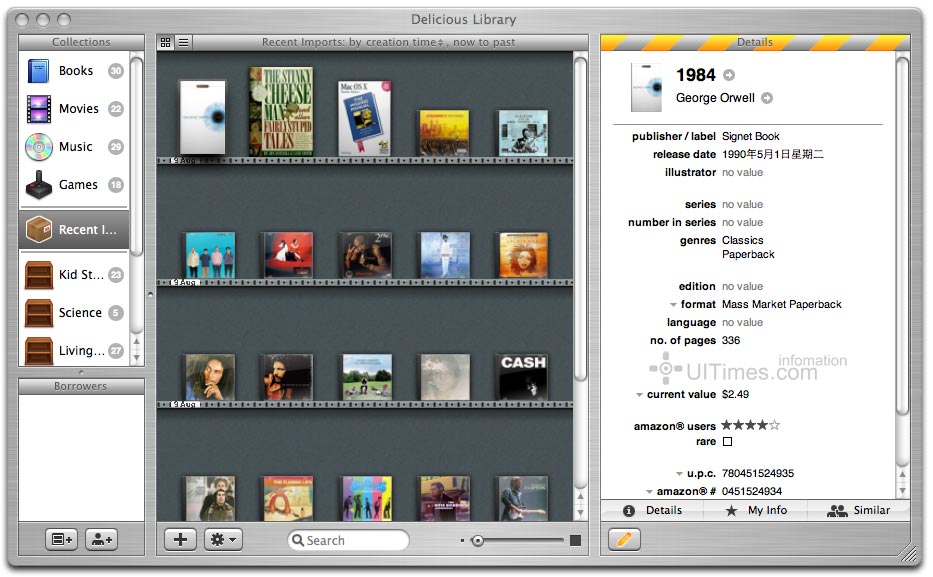This screenshot has height=577, width=933.
Task: Click the $2.49 current value
Action: pos(735,394)
